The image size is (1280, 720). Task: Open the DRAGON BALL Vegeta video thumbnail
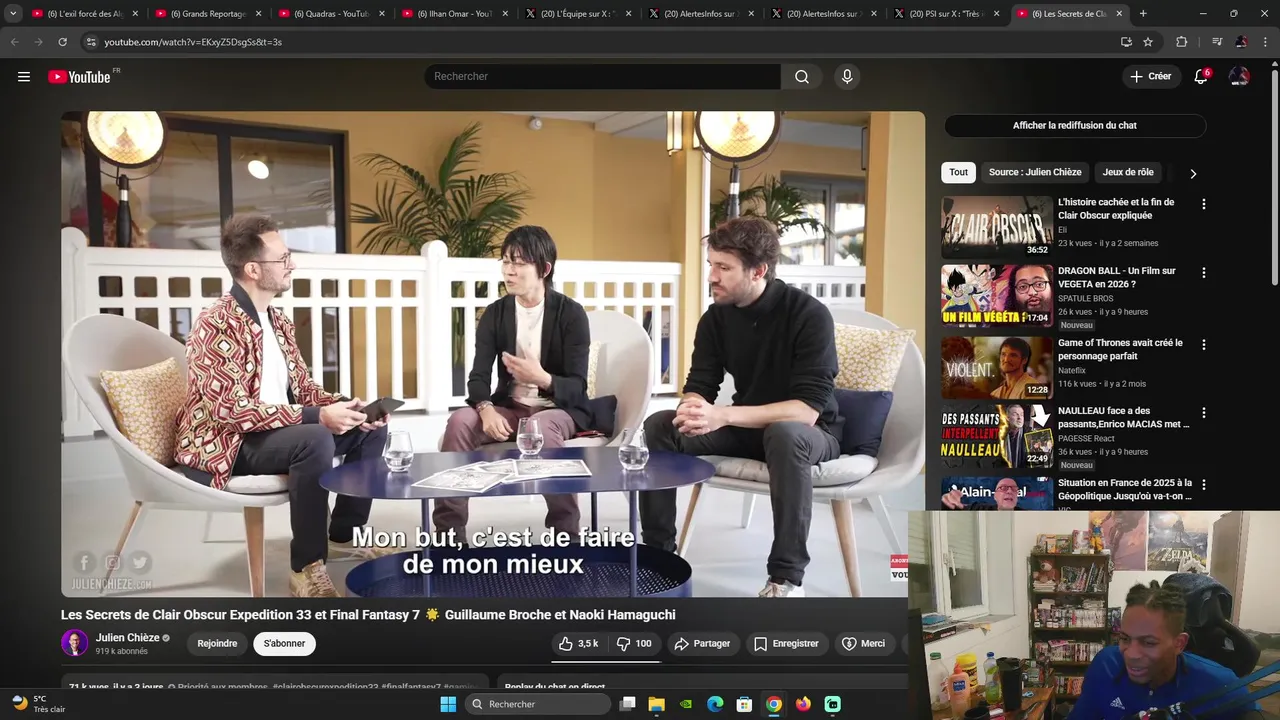996,296
